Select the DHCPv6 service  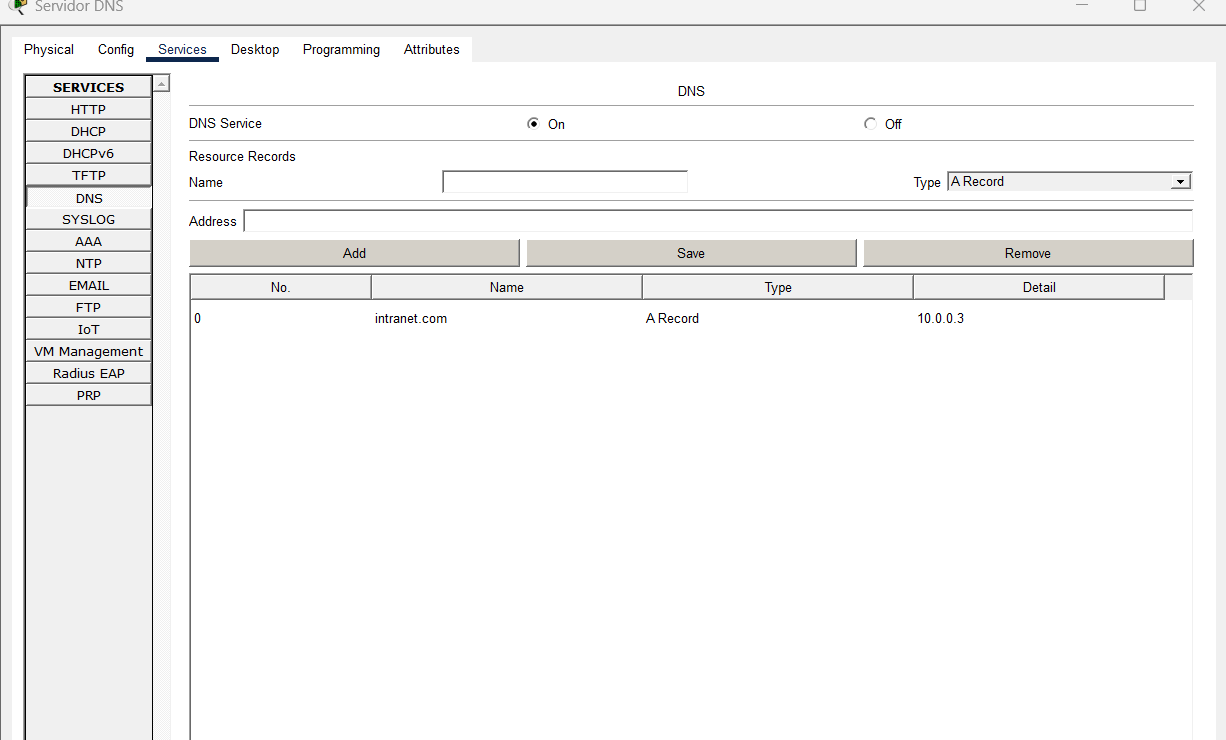pyautogui.click(x=88, y=153)
